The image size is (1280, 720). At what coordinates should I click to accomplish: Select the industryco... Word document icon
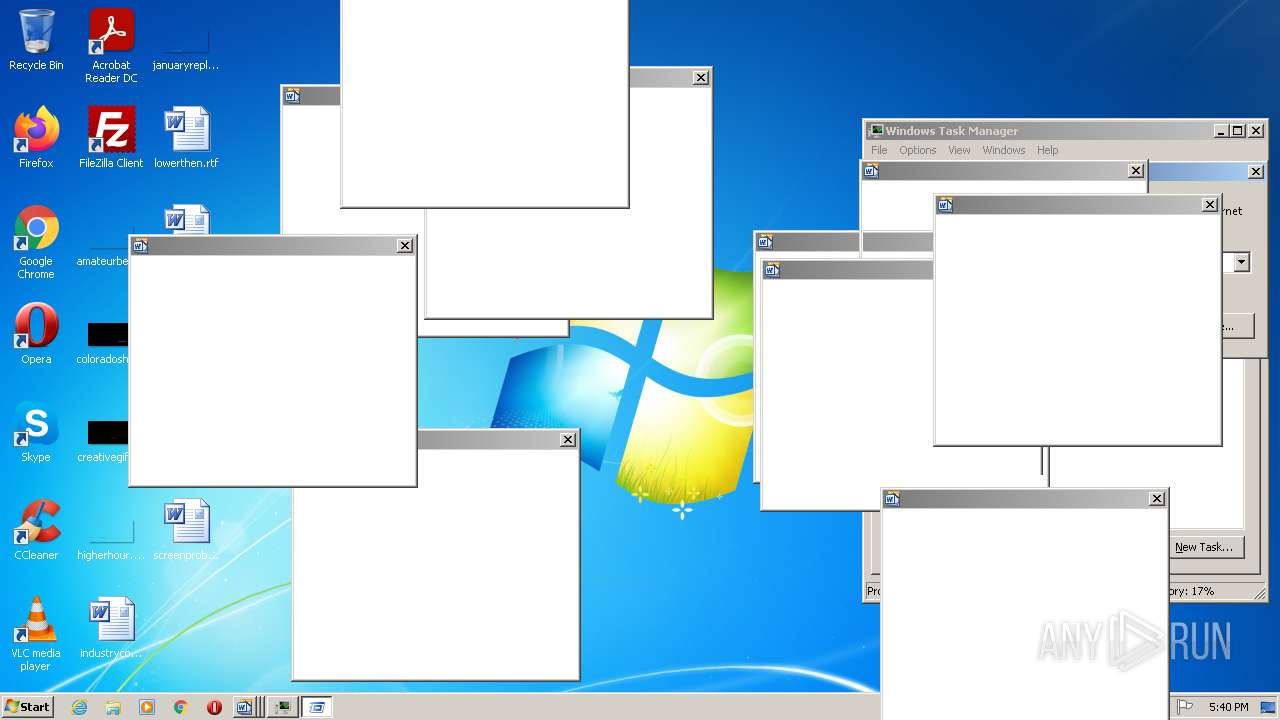(x=111, y=628)
